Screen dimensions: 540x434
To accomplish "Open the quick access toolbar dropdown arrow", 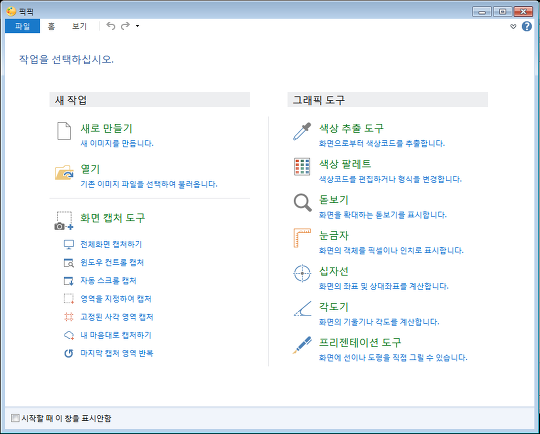I will tap(137, 26).
